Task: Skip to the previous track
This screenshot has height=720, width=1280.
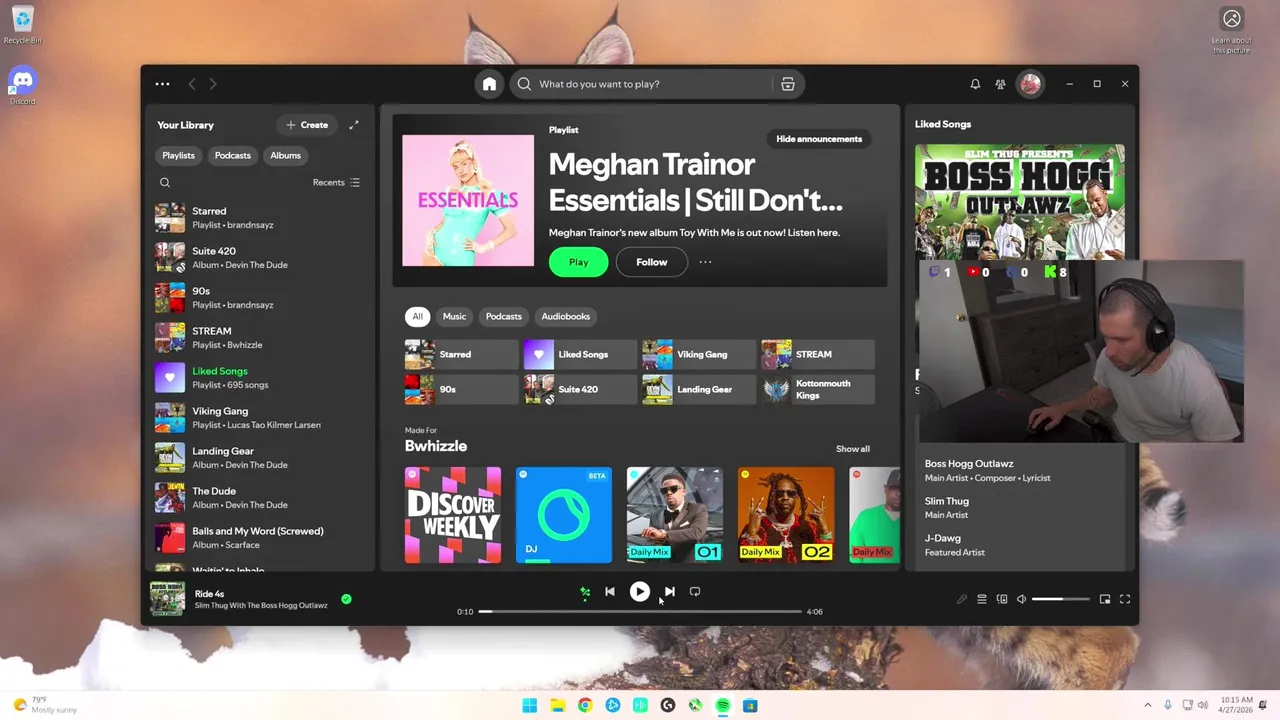Action: point(610,591)
